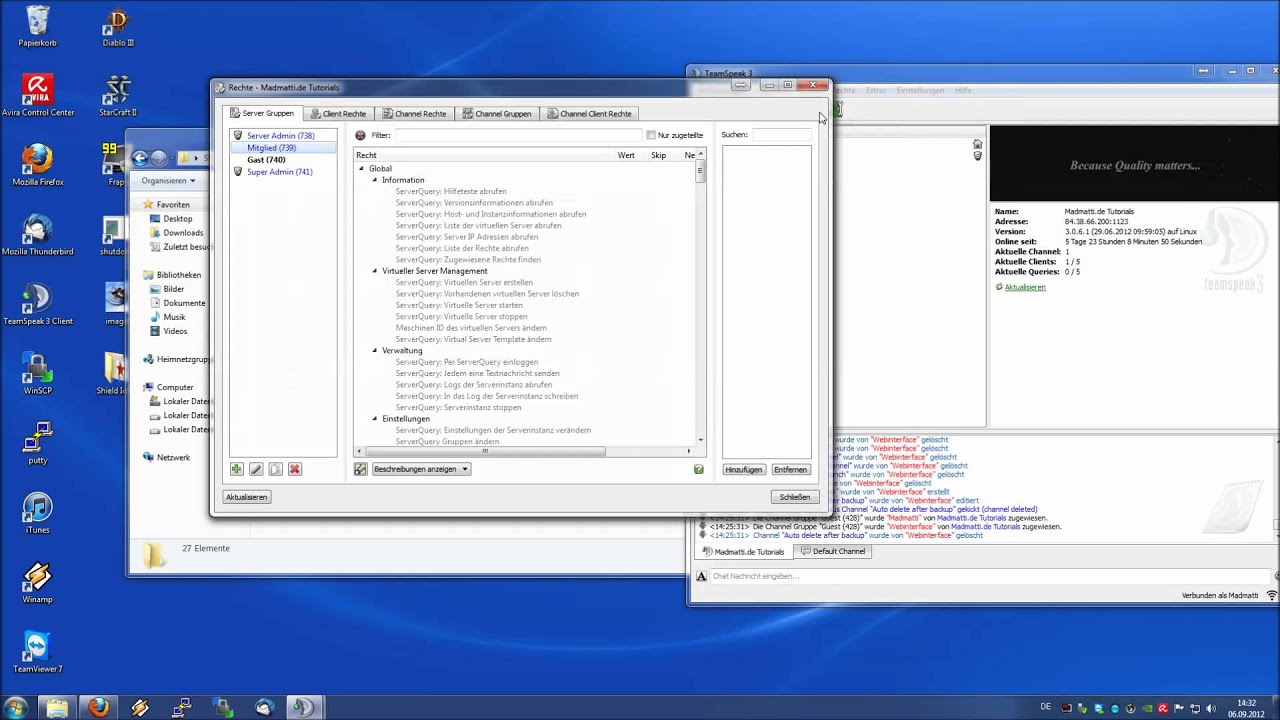Switch to the Channel Client Rechte tab
This screenshot has height=720, width=1280.
(589, 114)
